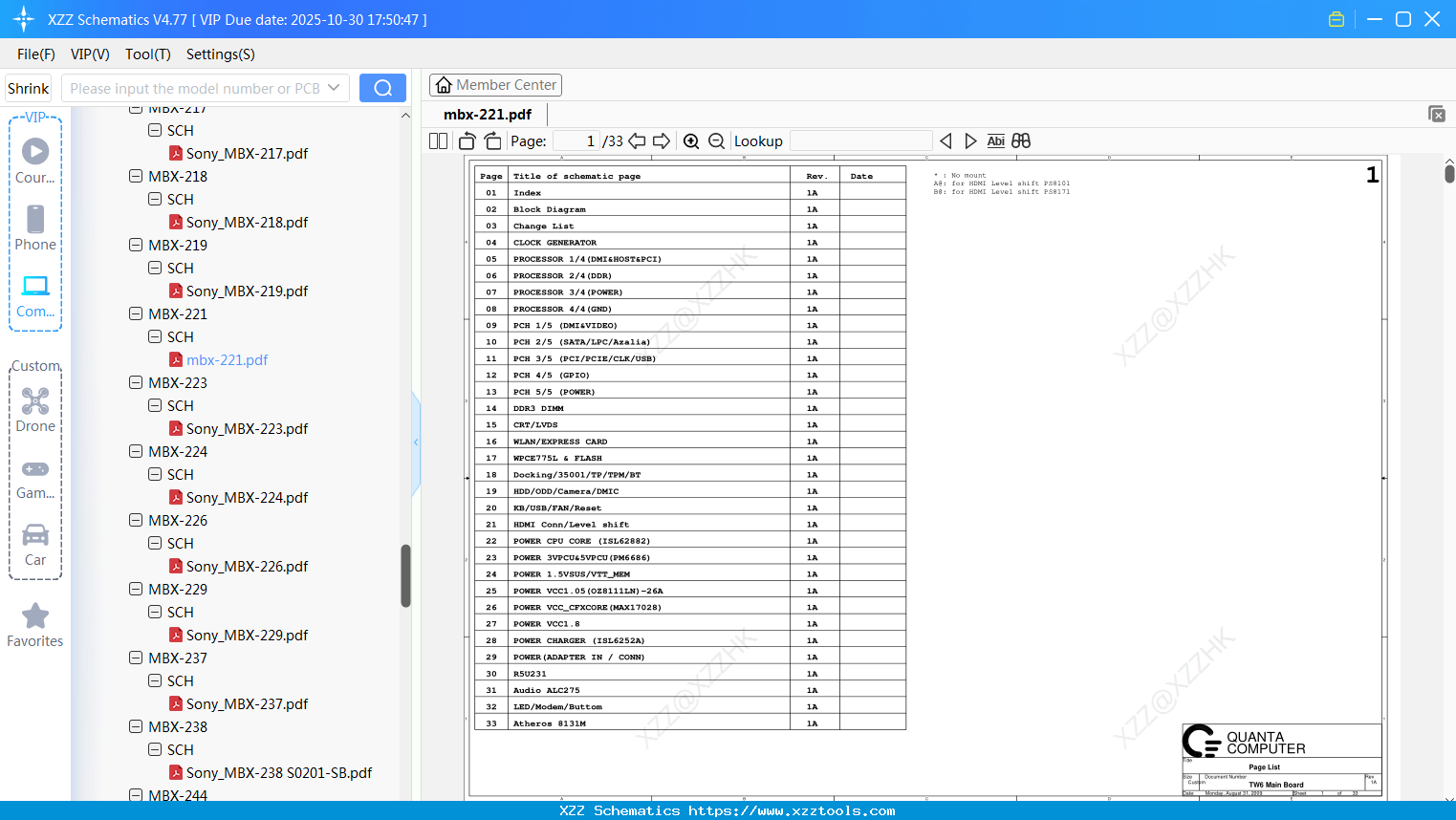Visit the www.xzztools.com link in the footer
1456x820 pixels.
[x=792, y=810]
